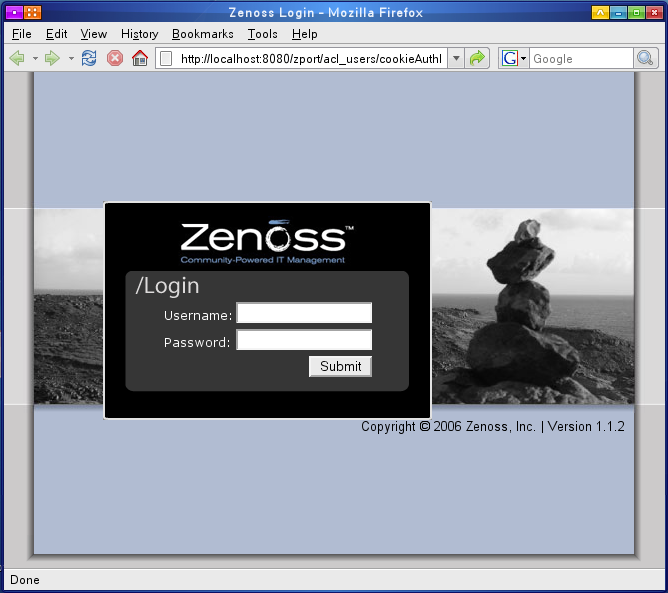Viewport: 668px width, 593px height.
Task: Close the Firefox window
Action: tap(654, 12)
